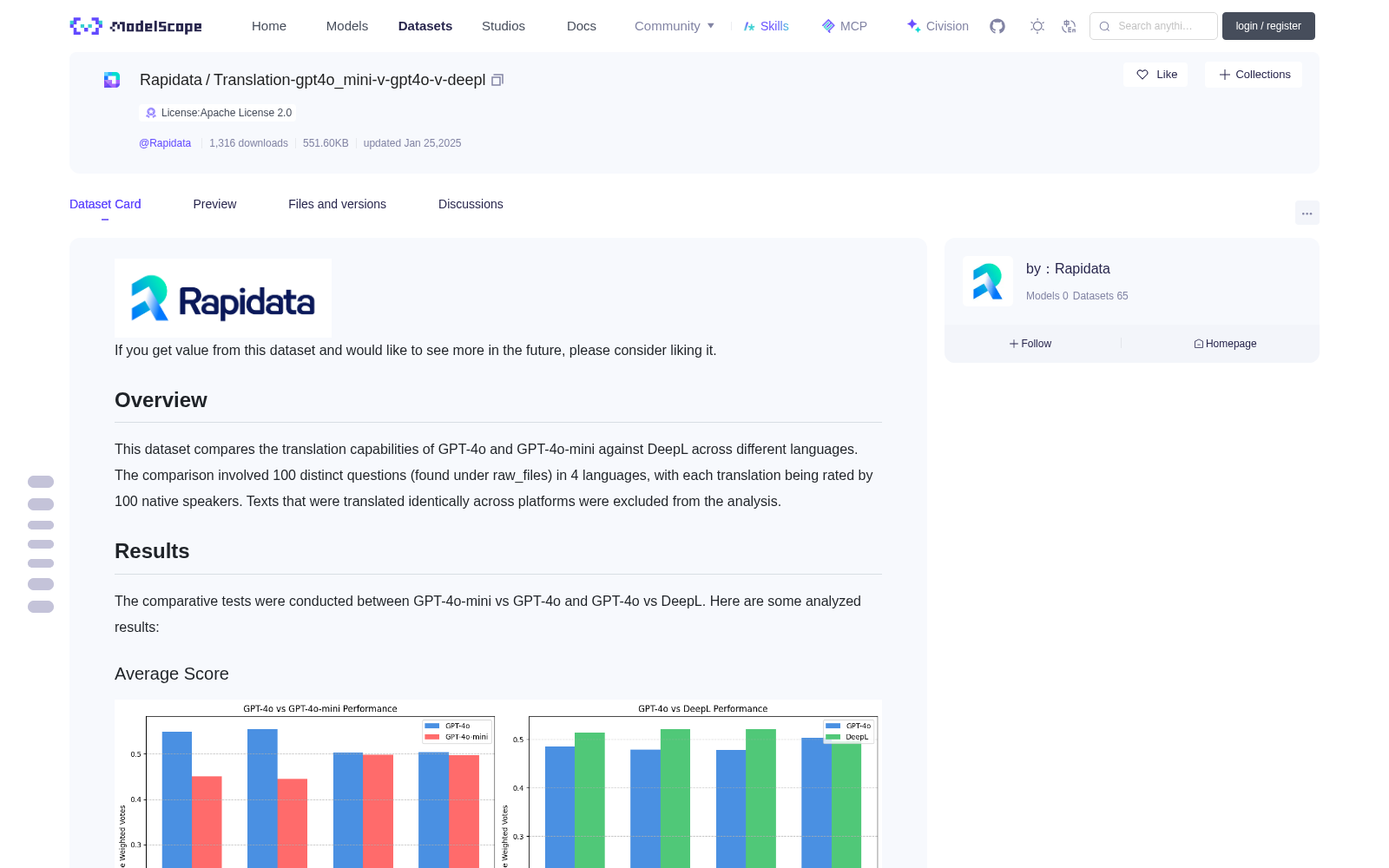The width and height of the screenshot is (1389, 868).
Task: Open the Docs page
Action: pyautogui.click(x=582, y=26)
